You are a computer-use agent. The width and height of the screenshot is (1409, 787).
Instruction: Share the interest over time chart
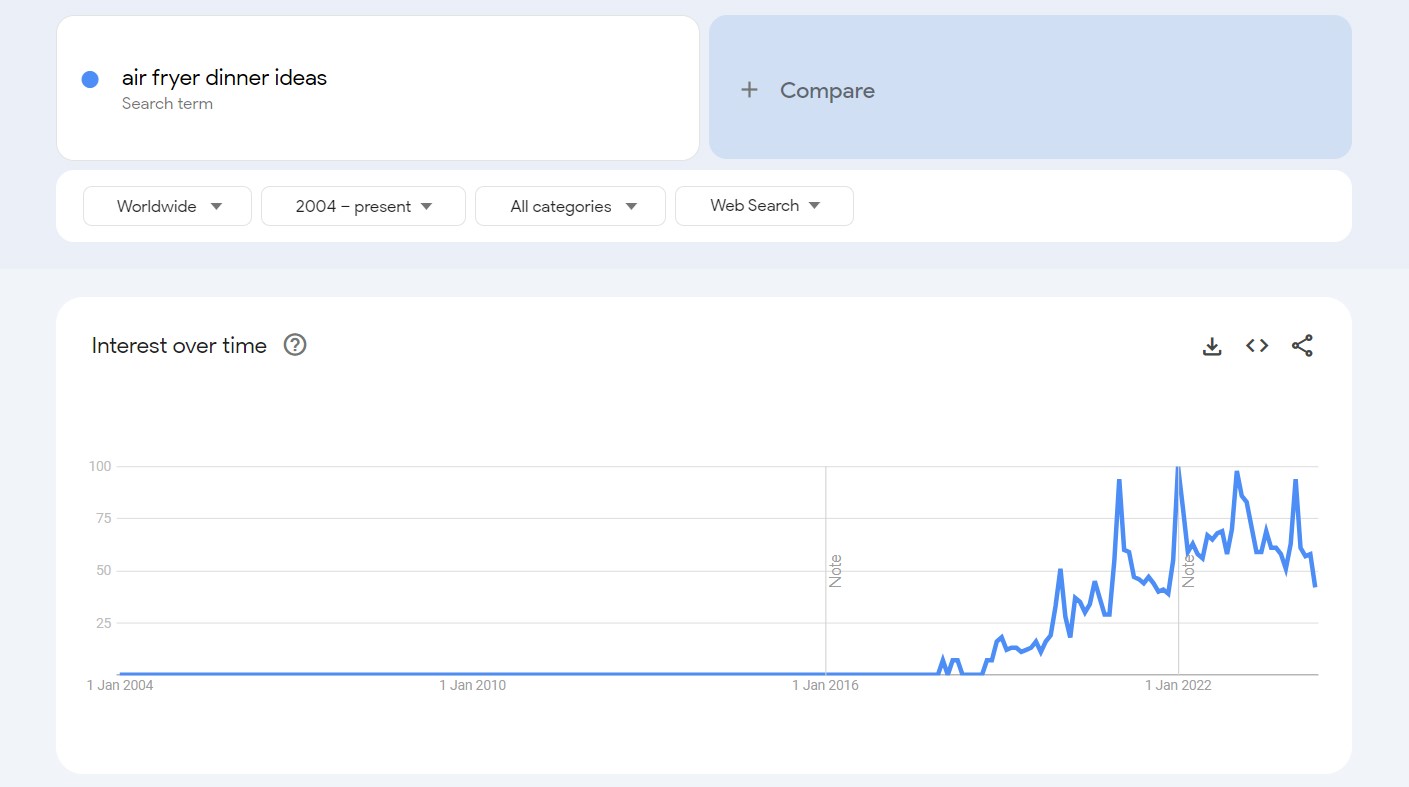[x=1302, y=346]
